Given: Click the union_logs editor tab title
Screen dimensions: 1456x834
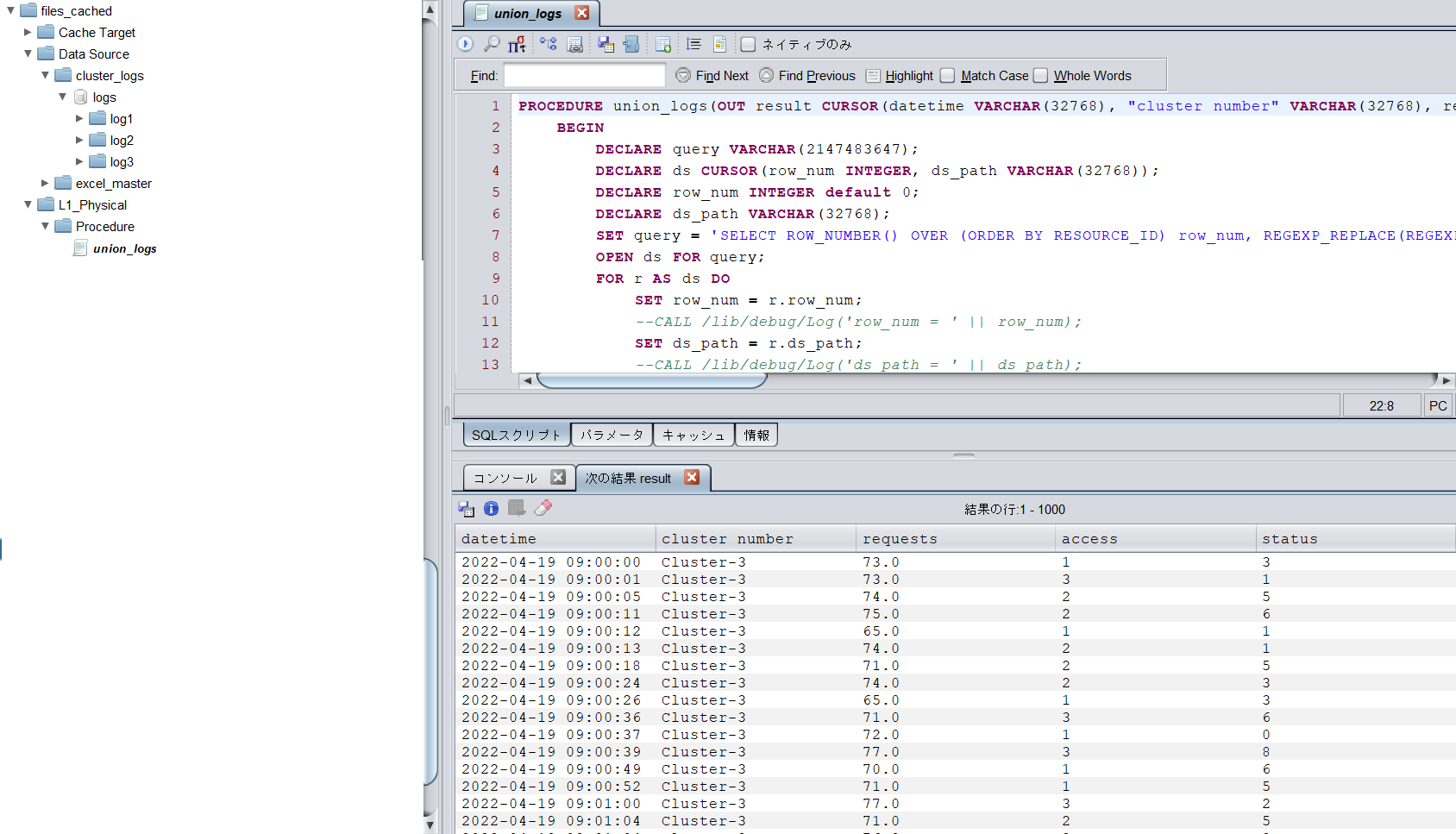Looking at the screenshot, I should click(x=527, y=13).
